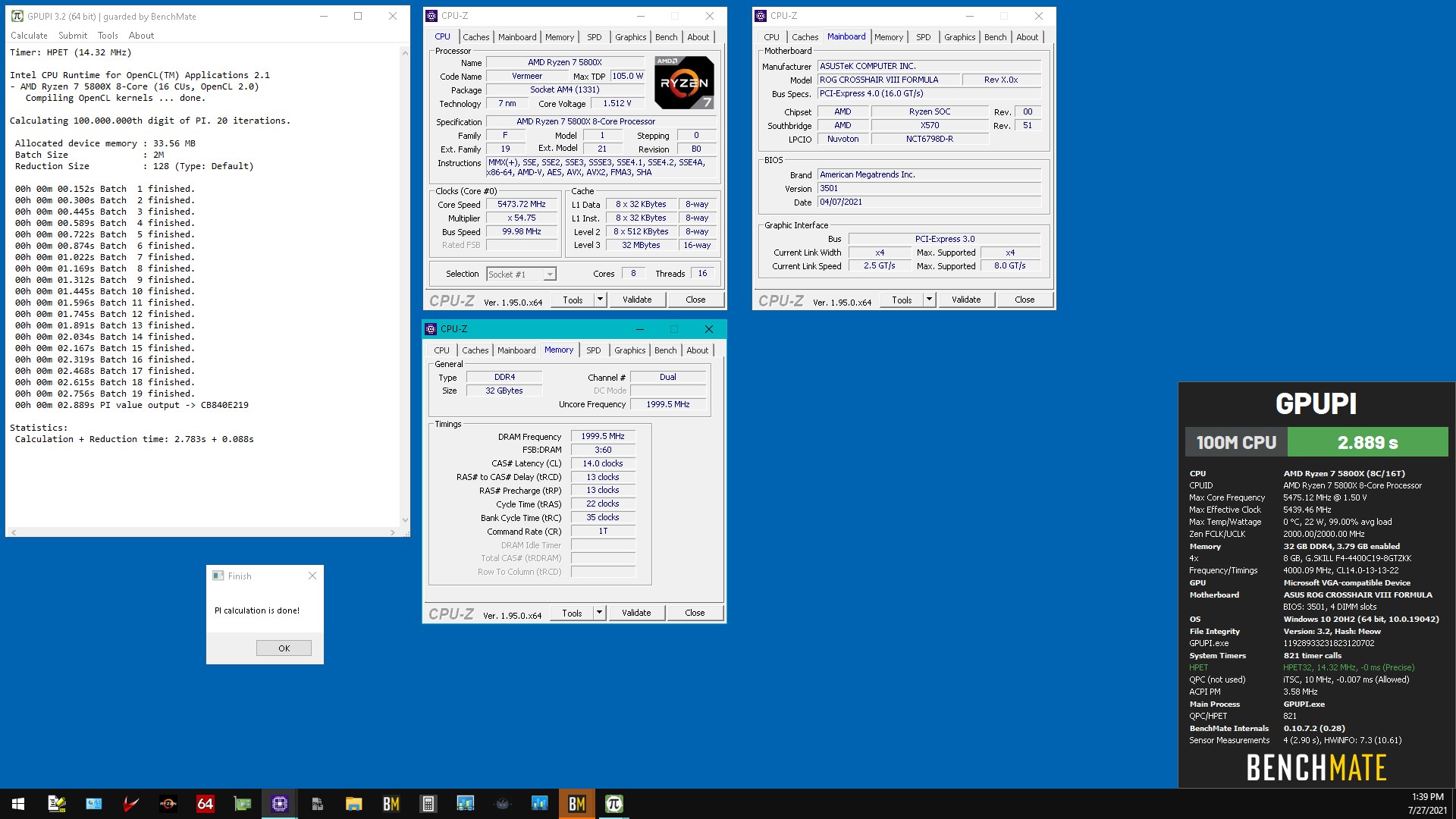Screen dimensions: 1456x819
Task: Click the GPUPI horizontal scrollbar
Action: click(x=203, y=532)
